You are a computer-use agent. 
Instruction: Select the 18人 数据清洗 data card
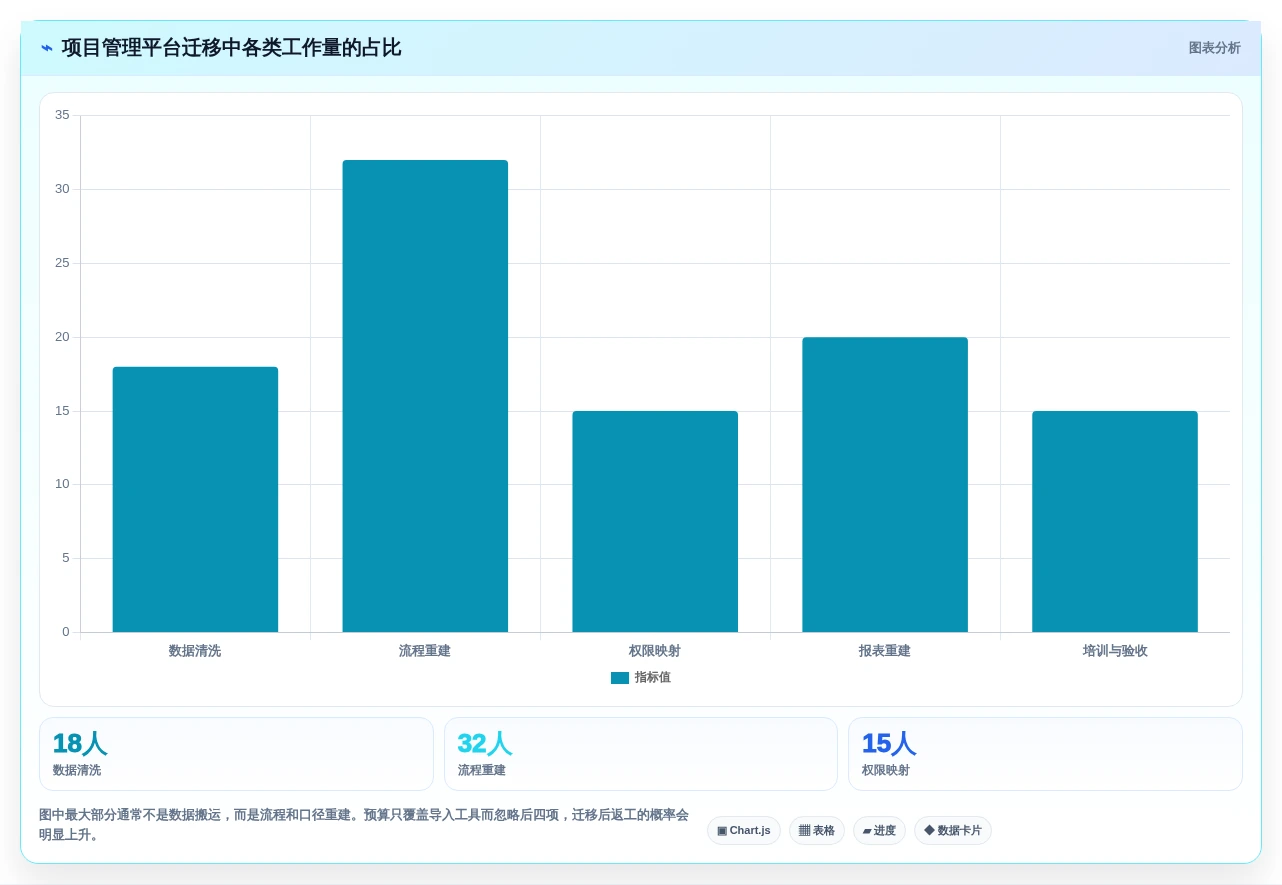point(236,754)
